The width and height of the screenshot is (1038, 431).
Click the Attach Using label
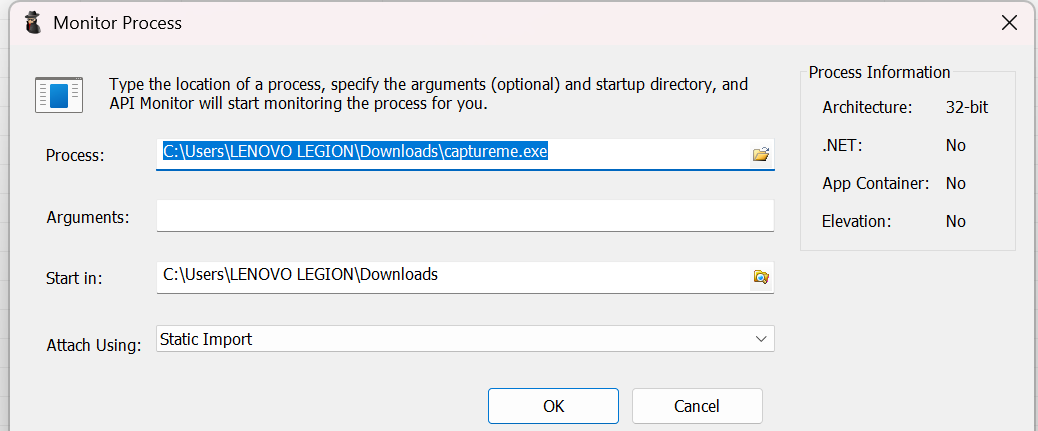[x=94, y=344]
